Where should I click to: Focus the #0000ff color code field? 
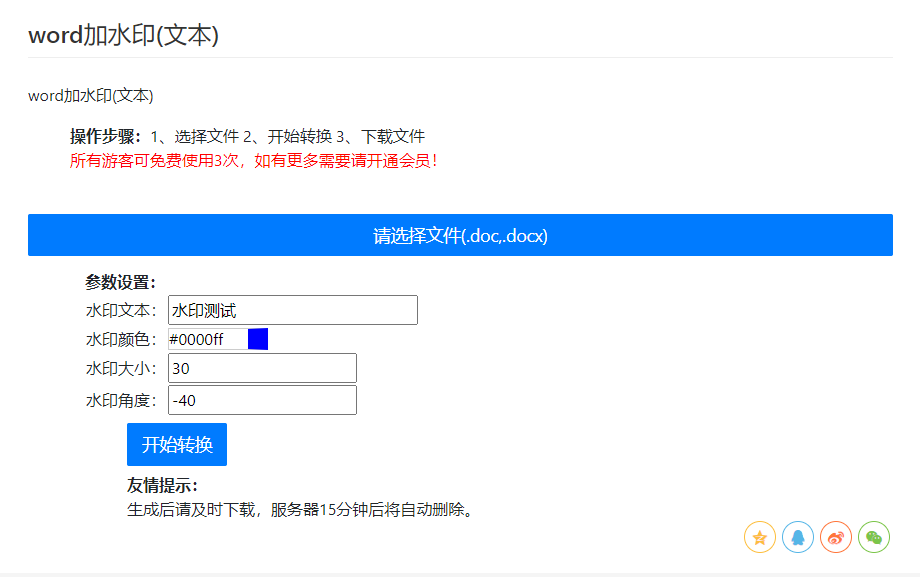(x=207, y=339)
